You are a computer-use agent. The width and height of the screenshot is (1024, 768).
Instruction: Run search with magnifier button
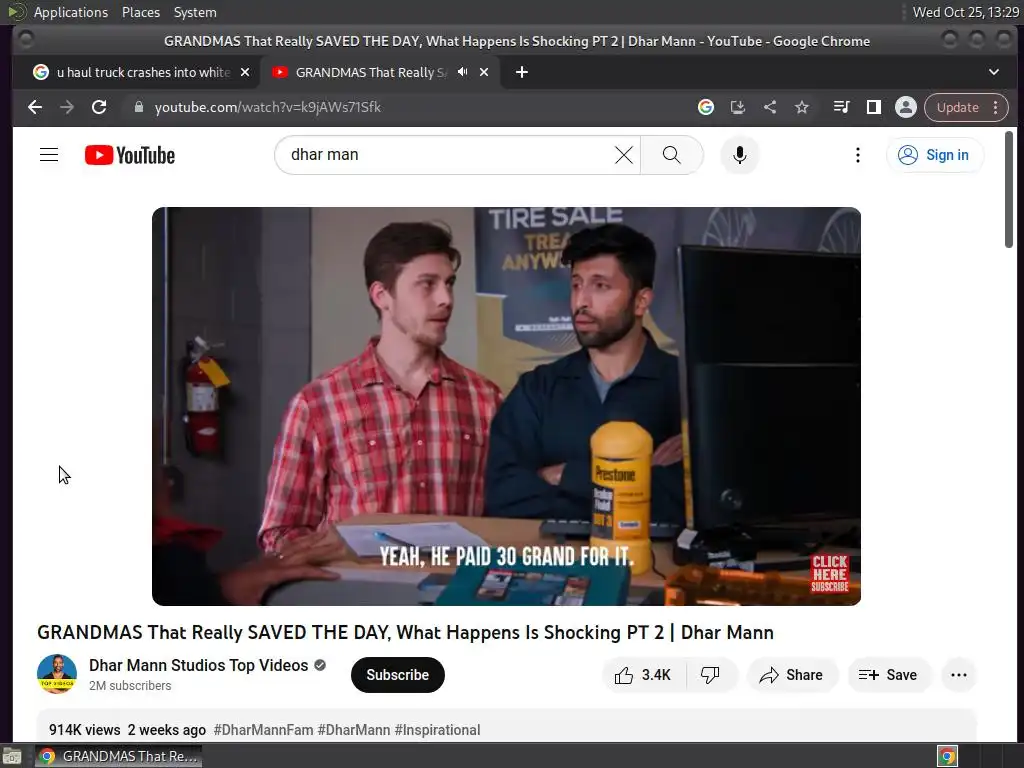coord(671,155)
